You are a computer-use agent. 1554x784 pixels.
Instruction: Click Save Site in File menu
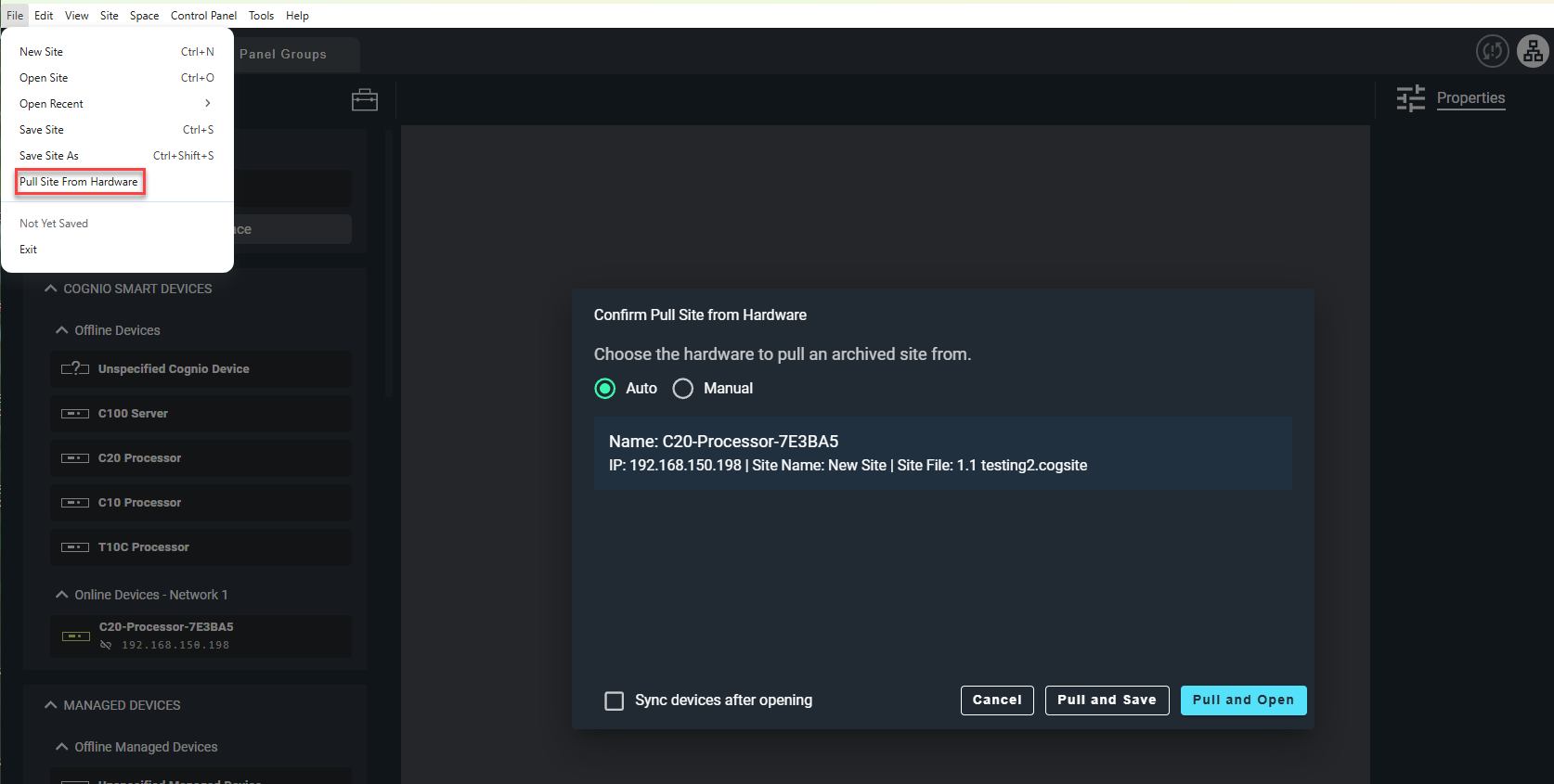117,130
